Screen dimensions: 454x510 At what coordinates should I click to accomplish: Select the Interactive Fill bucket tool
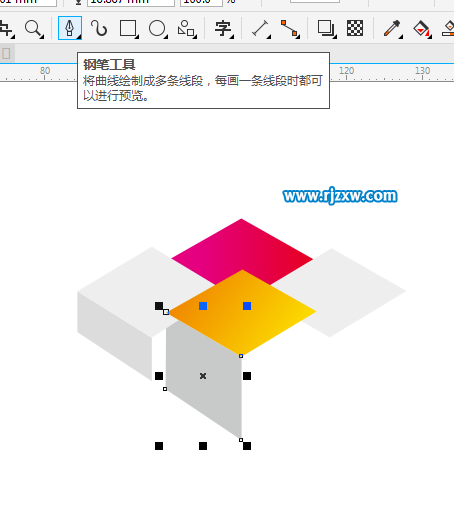click(422, 28)
